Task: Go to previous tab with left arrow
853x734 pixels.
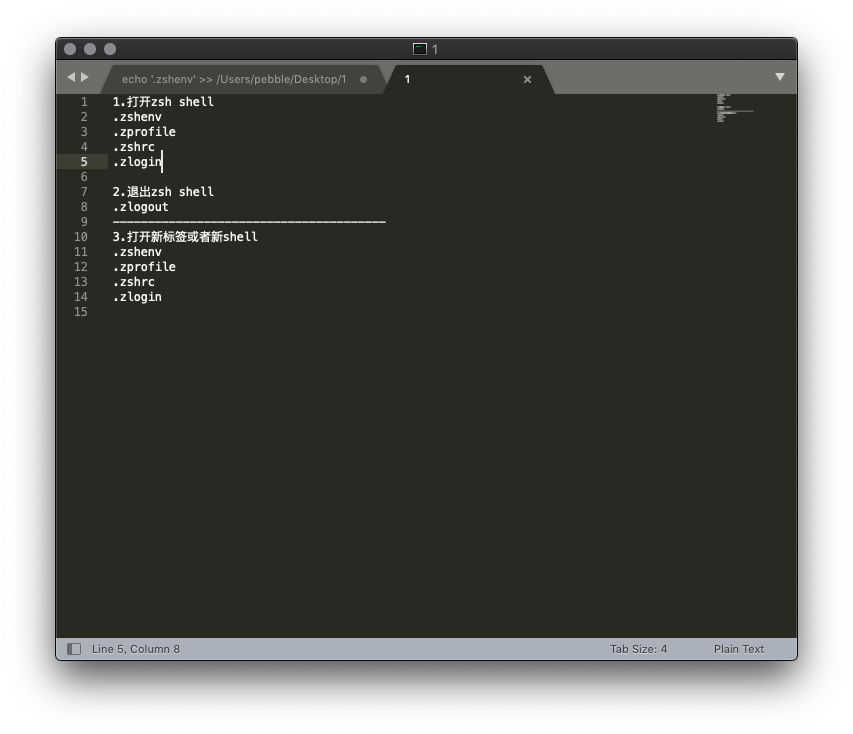Action: [71, 77]
